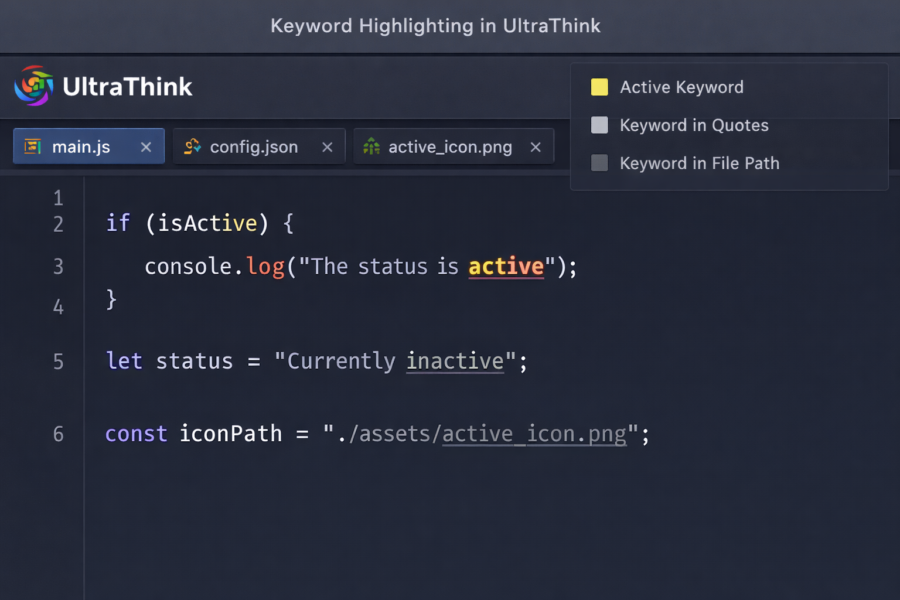Screen dimensions: 900x600
Task: Select the Keyword in Quotes legend label
Action: click(694, 125)
